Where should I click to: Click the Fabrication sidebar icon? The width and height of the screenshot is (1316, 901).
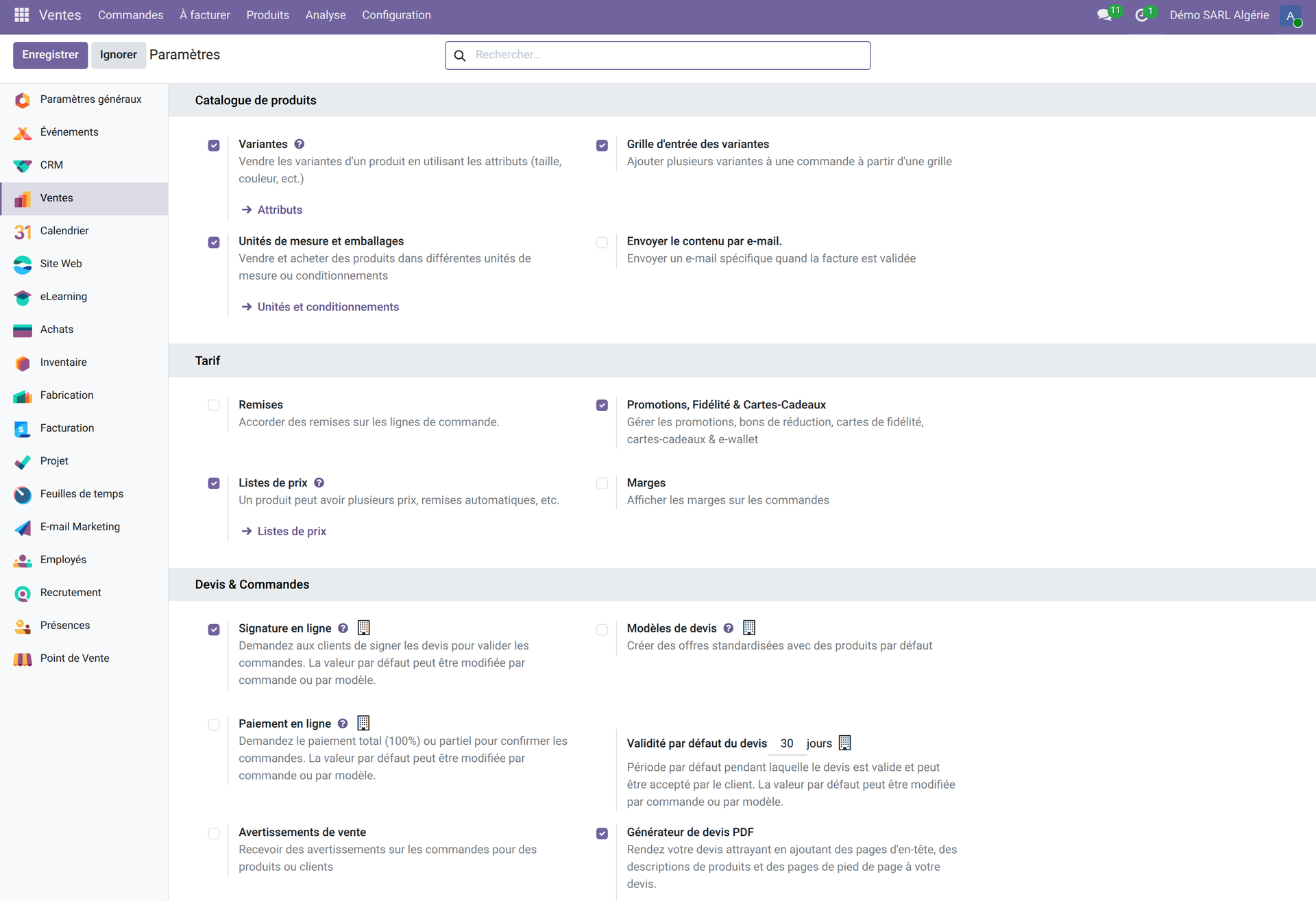[23, 396]
